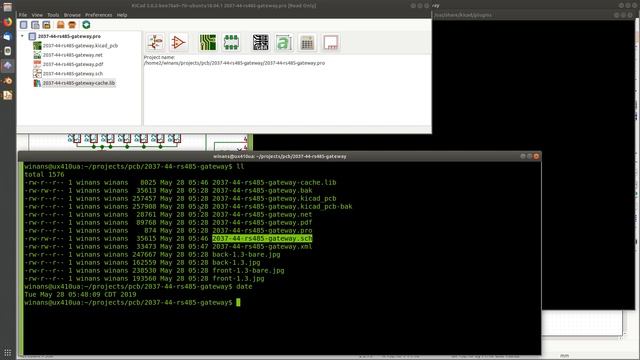Close the terminal window
This screenshot has height=360, width=640.
pos(536,156)
